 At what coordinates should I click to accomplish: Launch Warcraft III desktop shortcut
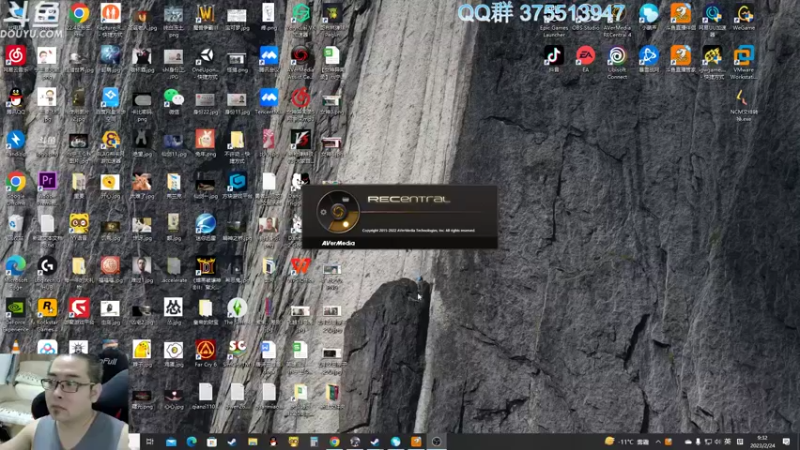206,16
